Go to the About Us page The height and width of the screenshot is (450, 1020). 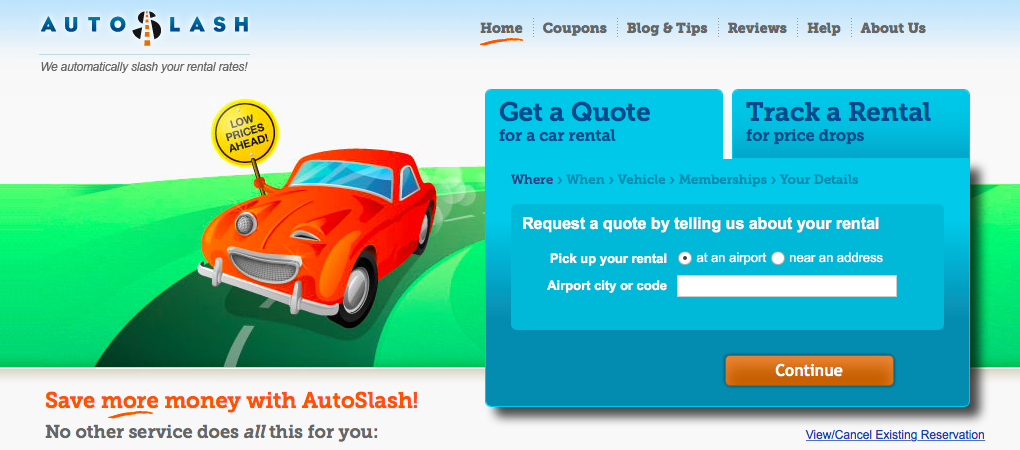(893, 28)
